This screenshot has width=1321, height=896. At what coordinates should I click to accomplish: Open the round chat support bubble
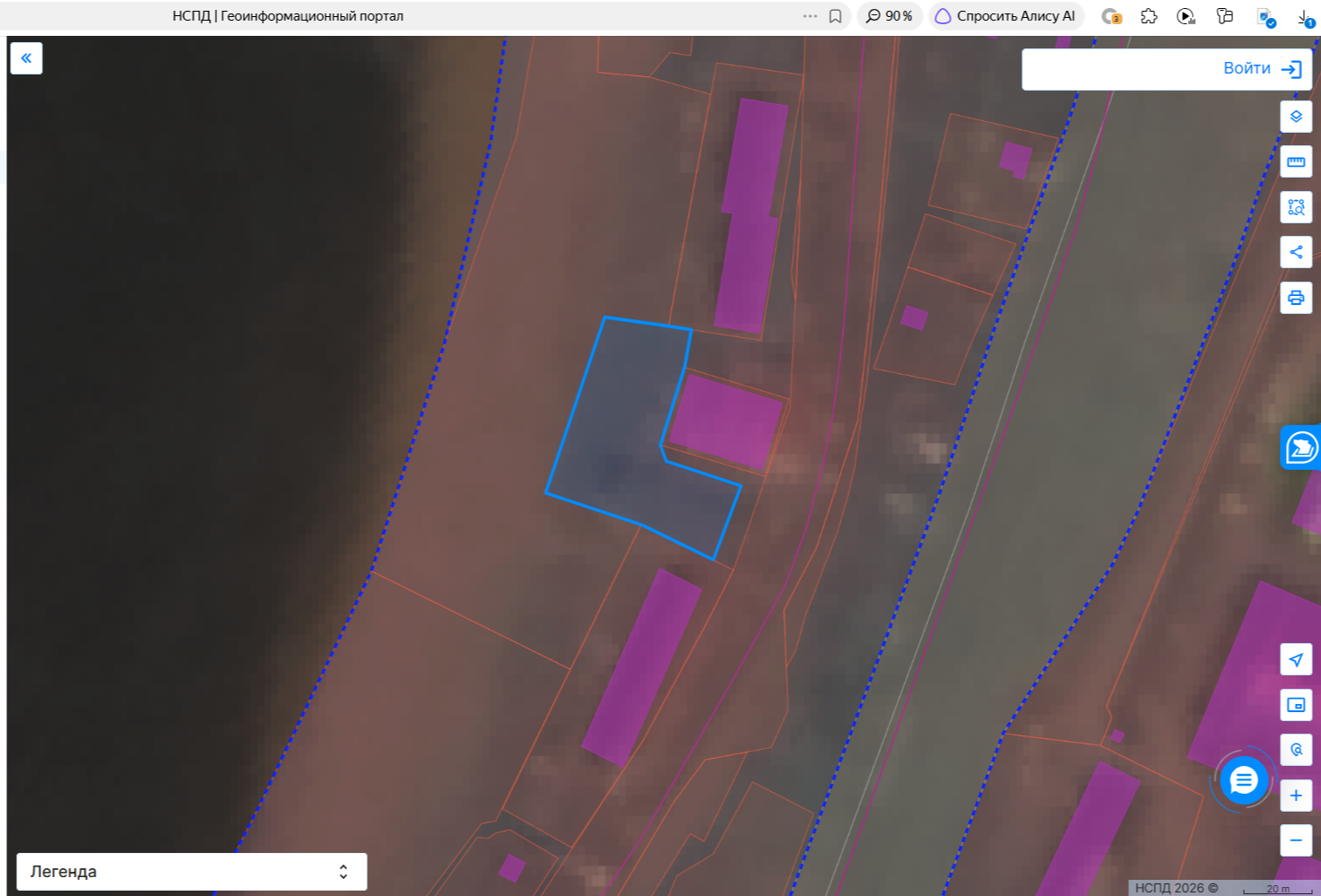pos(1243,780)
